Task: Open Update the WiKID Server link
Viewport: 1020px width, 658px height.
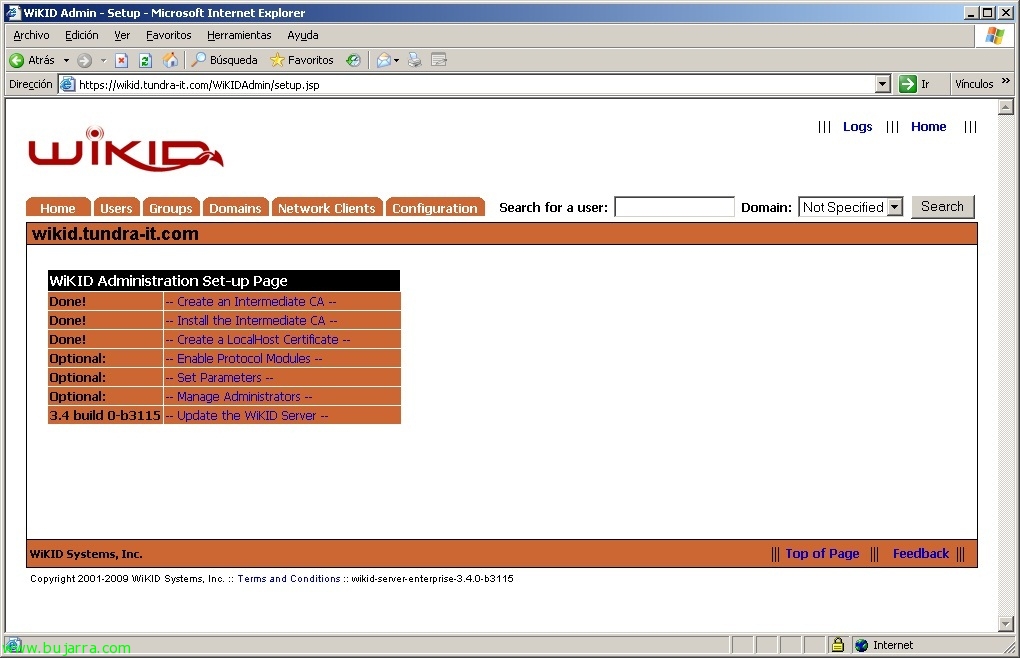Action: click(247, 415)
